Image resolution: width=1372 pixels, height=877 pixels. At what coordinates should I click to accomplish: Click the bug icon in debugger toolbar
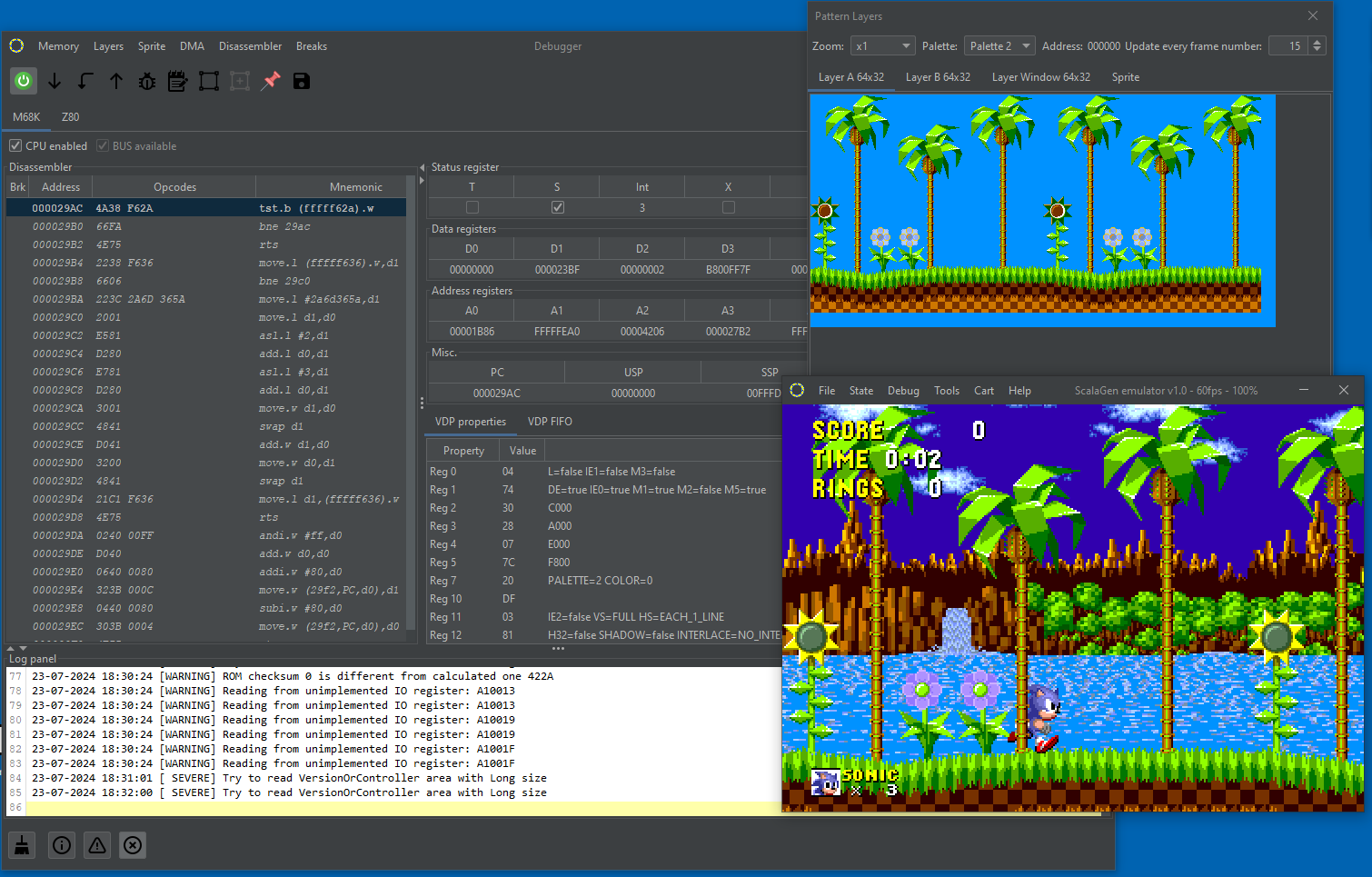(147, 81)
